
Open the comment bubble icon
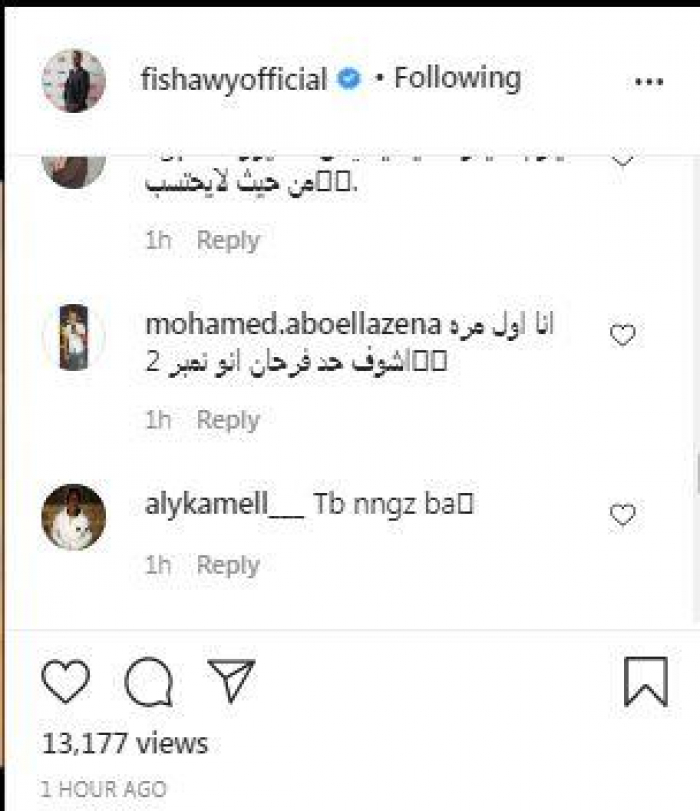point(149,683)
